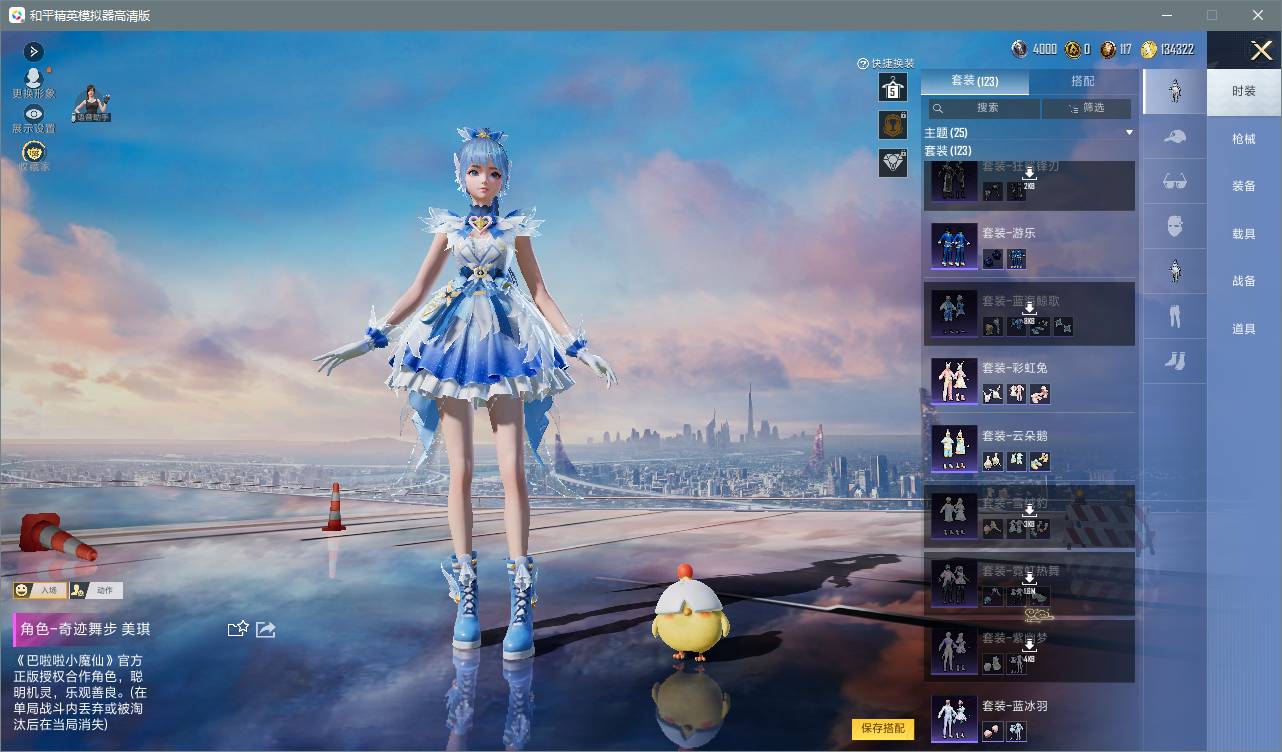
Task: Open the 语音助手 voice assistant
Action: point(92,103)
